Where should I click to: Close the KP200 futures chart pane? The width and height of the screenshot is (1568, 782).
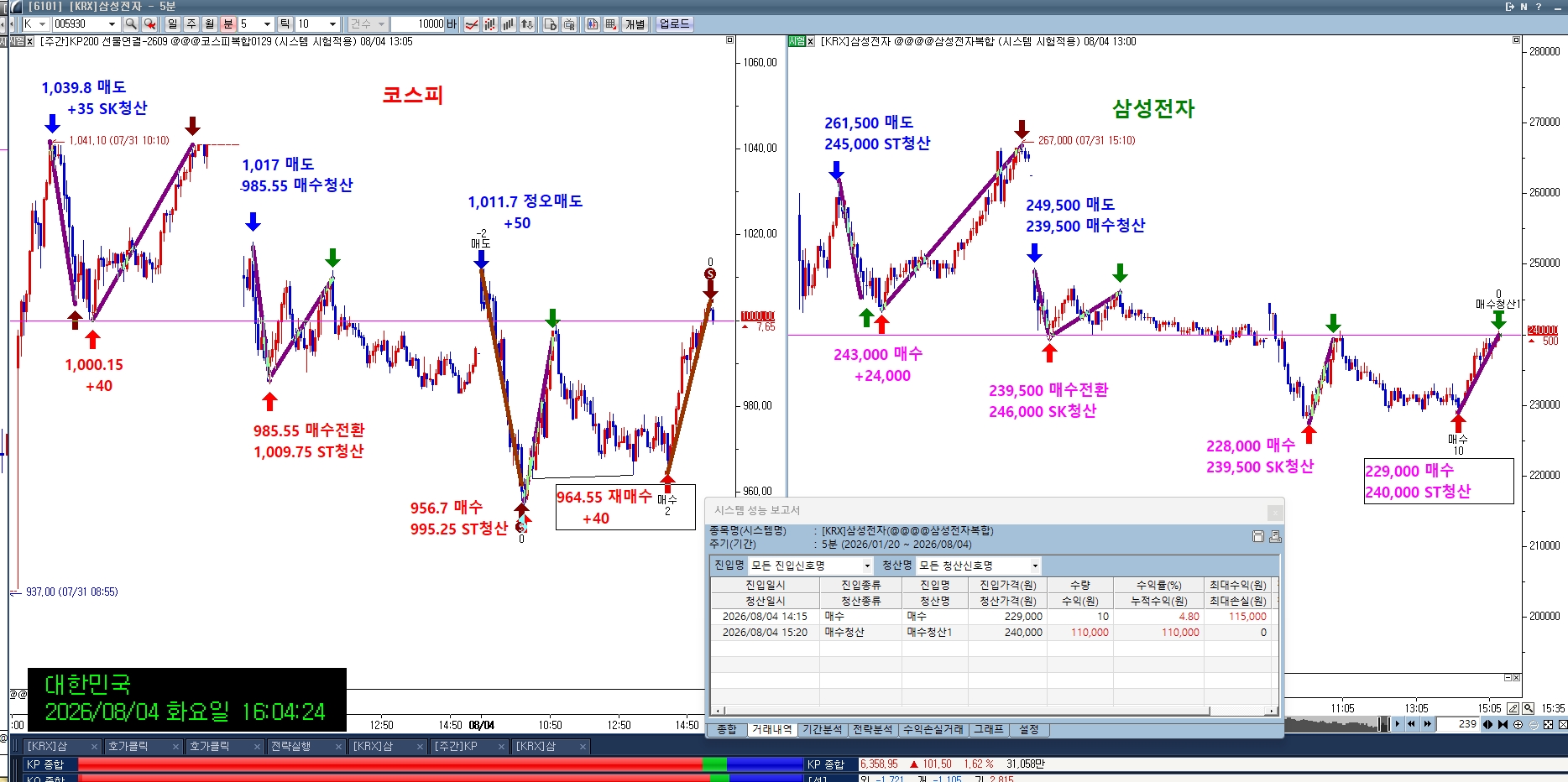[x=30, y=41]
